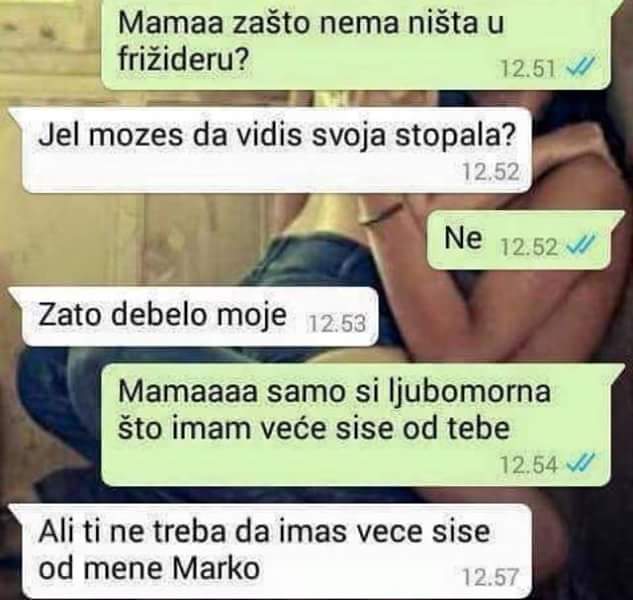The image size is (633, 600).
Task: Tap the 12.57 timestamp
Action: coord(490,577)
